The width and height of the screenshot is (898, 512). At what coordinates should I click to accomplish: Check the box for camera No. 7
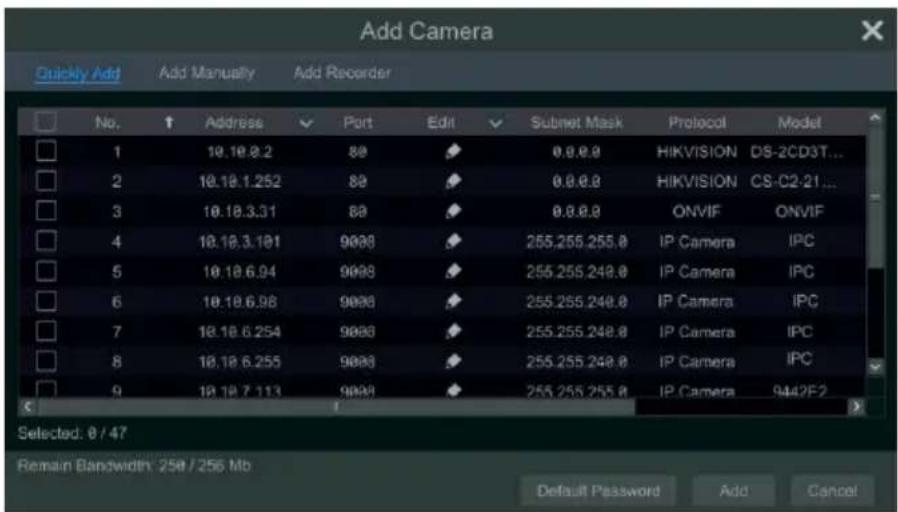click(x=46, y=331)
